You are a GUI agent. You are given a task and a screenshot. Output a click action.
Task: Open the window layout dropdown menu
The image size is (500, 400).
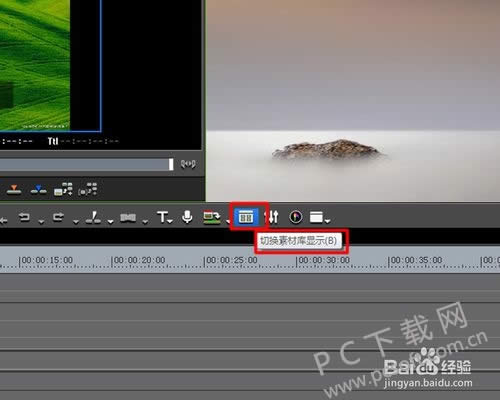(x=320, y=217)
